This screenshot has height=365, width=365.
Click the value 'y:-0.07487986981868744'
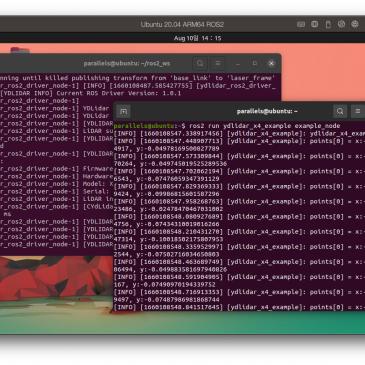click(178, 300)
